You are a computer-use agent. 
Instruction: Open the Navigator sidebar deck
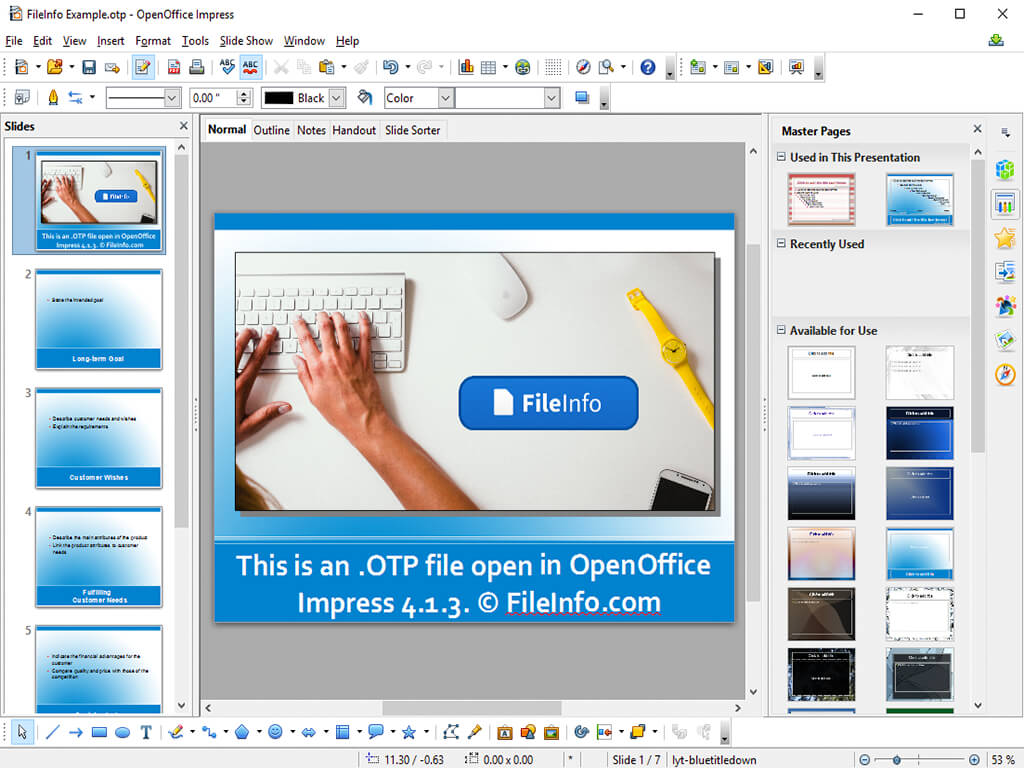[1004, 374]
